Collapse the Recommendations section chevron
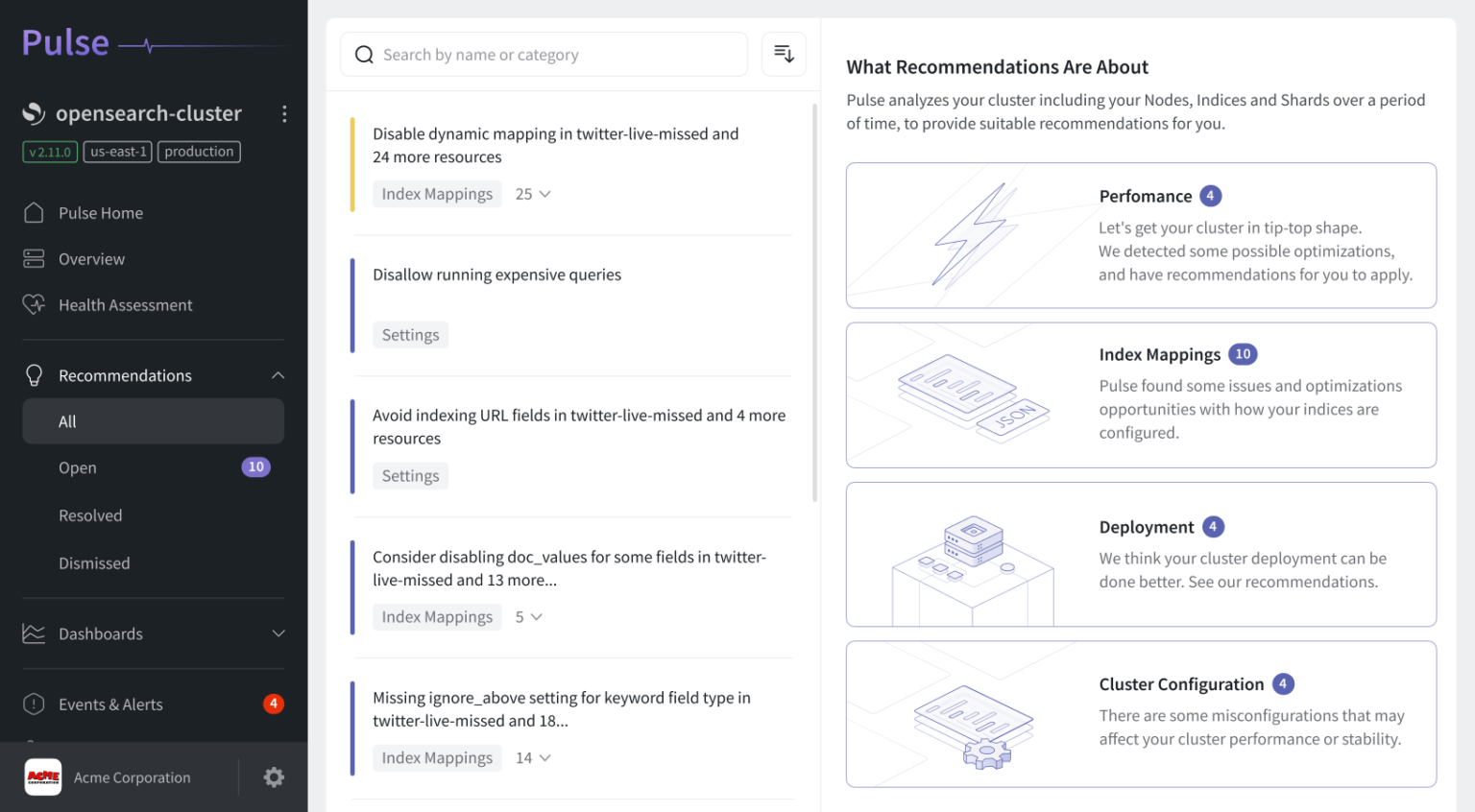 278,374
